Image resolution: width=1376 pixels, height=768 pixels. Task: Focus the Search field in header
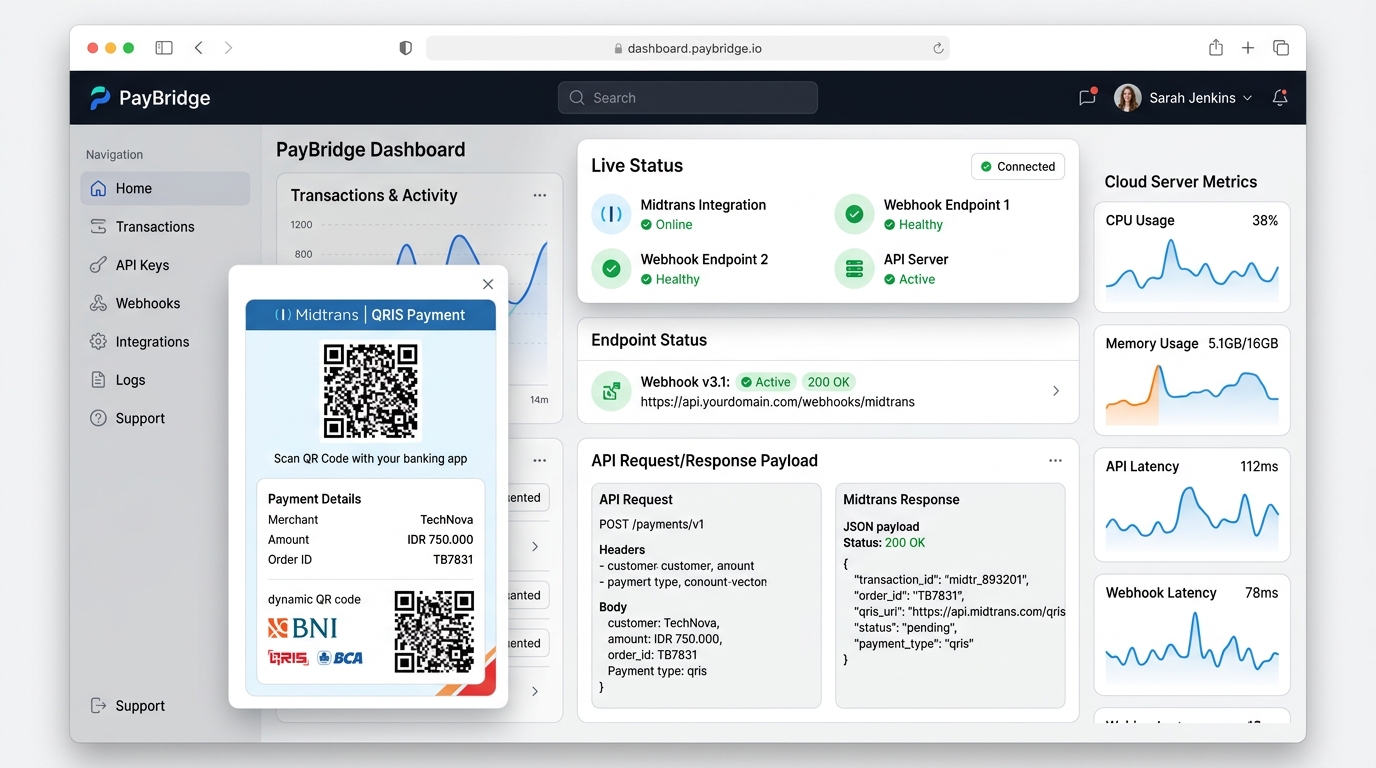688,98
